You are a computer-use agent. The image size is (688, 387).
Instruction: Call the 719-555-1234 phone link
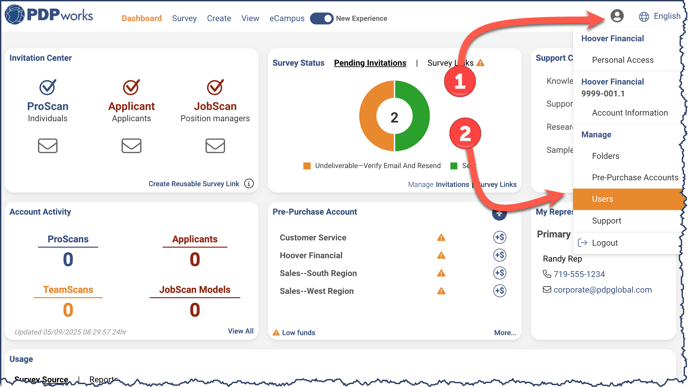[579, 274]
